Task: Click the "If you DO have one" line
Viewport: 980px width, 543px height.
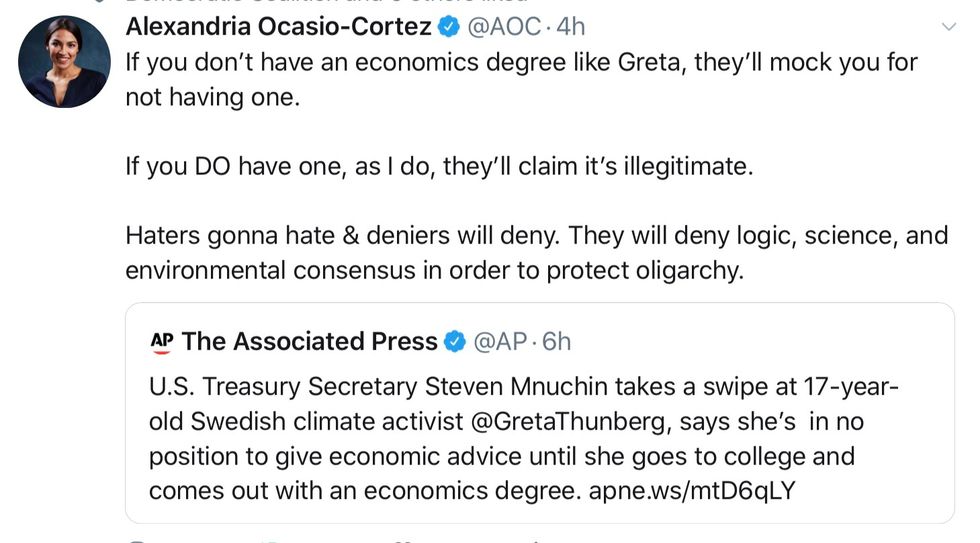Action: (438, 166)
